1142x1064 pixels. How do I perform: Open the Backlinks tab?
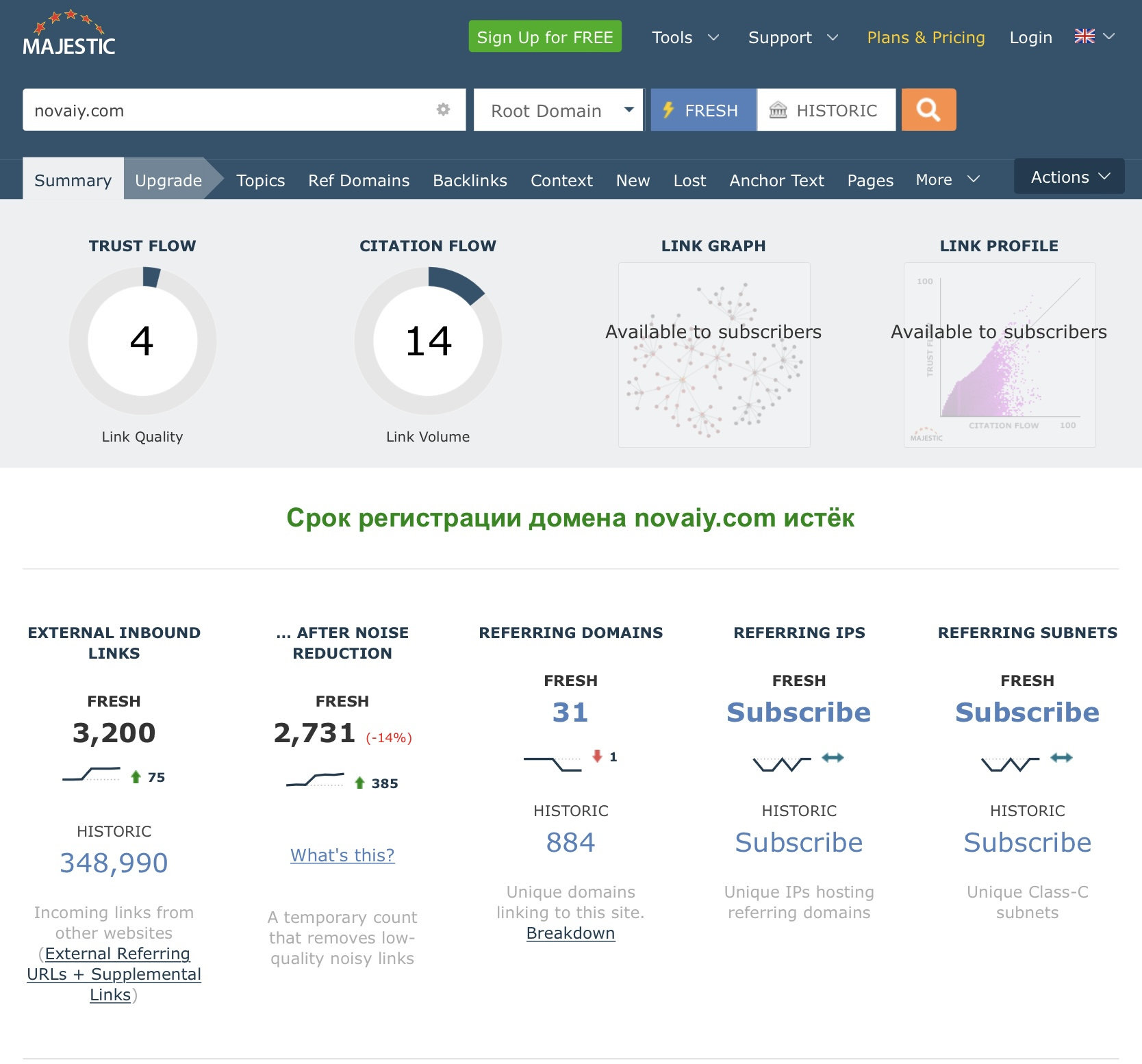470,180
